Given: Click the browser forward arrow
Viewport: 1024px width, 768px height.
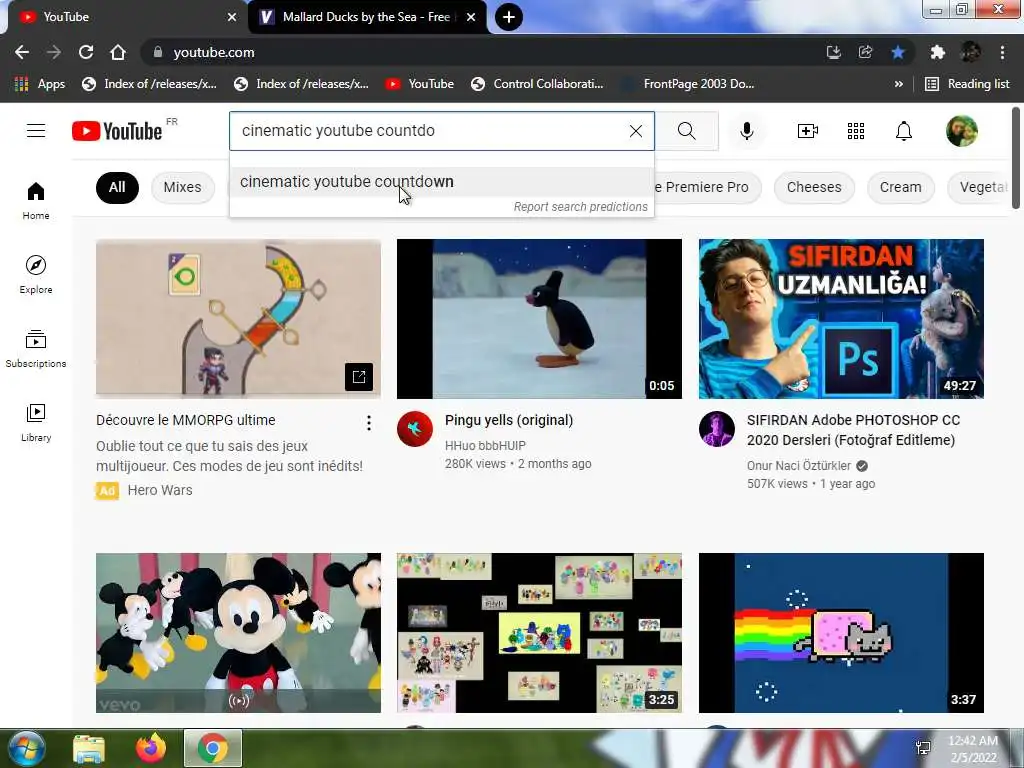Looking at the screenshot, I should point(54,52).
